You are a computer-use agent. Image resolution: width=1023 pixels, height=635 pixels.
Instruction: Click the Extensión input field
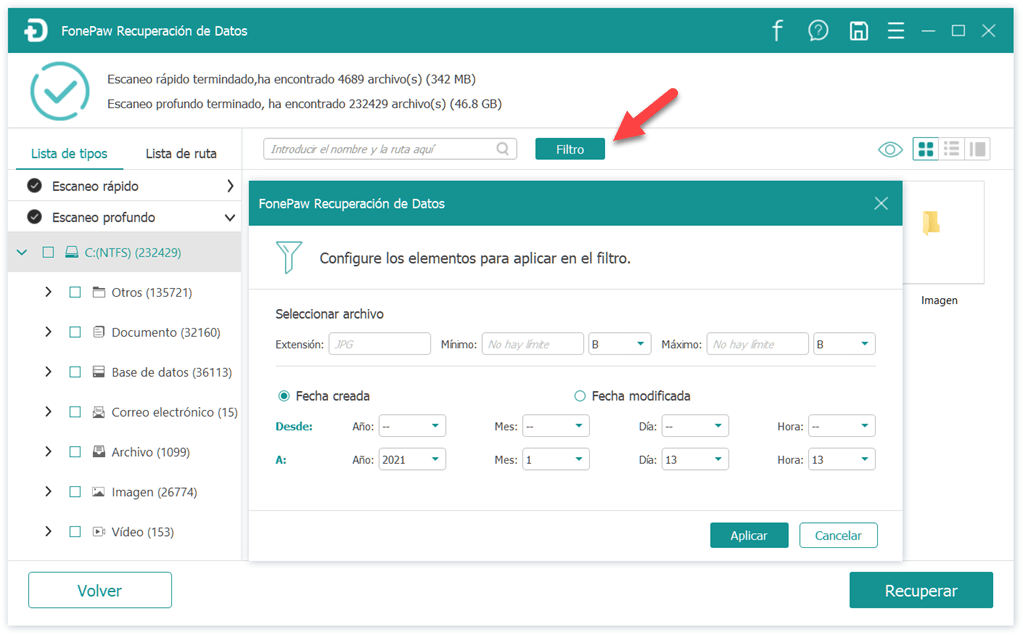pos(379,344)
